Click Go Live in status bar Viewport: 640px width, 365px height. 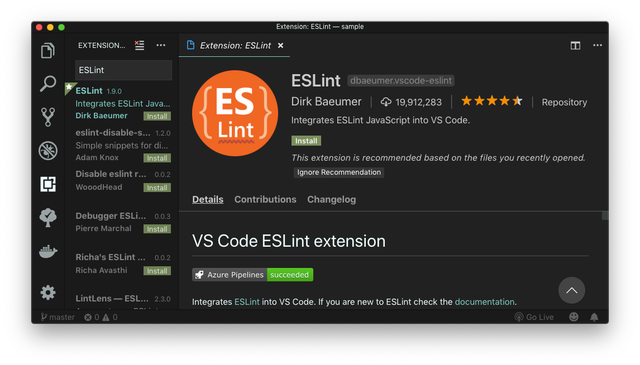tap(534, 317)
